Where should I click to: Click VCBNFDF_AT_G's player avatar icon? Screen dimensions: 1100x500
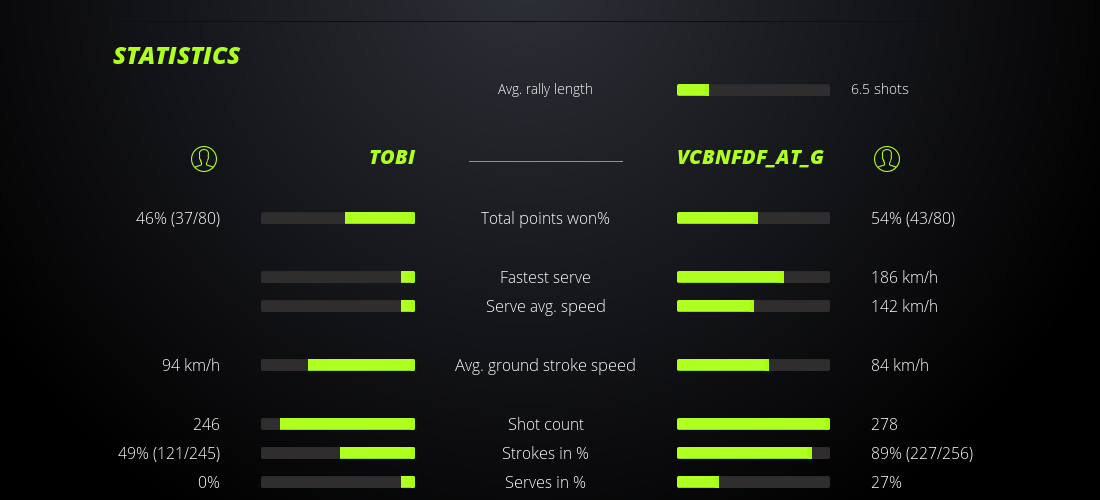[887, 158]
